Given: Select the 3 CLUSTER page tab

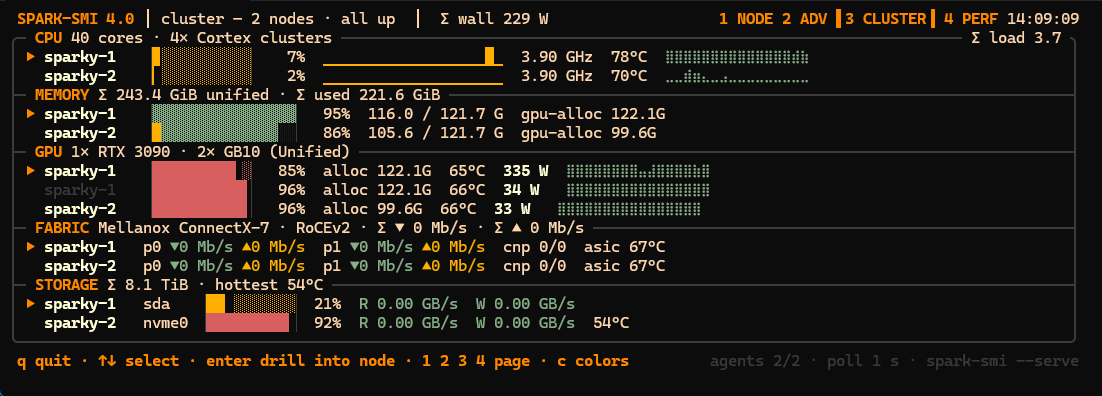Looking at the screenshot, I should (x=886, y=19).
